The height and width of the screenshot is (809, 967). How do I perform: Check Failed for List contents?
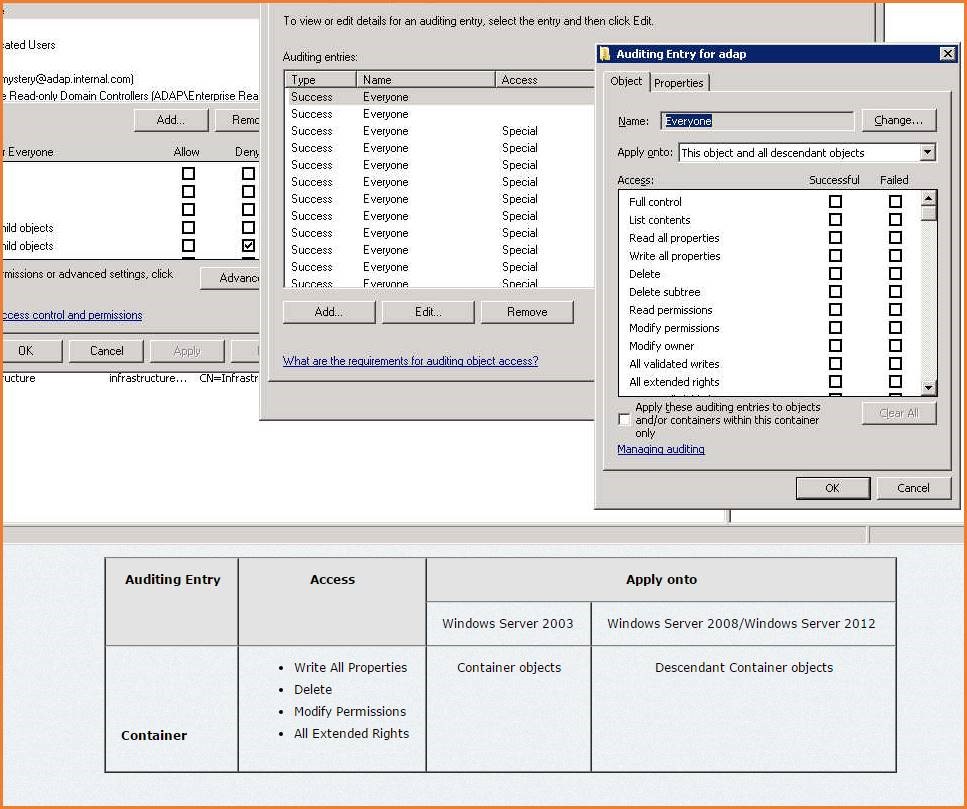point(895,220)
